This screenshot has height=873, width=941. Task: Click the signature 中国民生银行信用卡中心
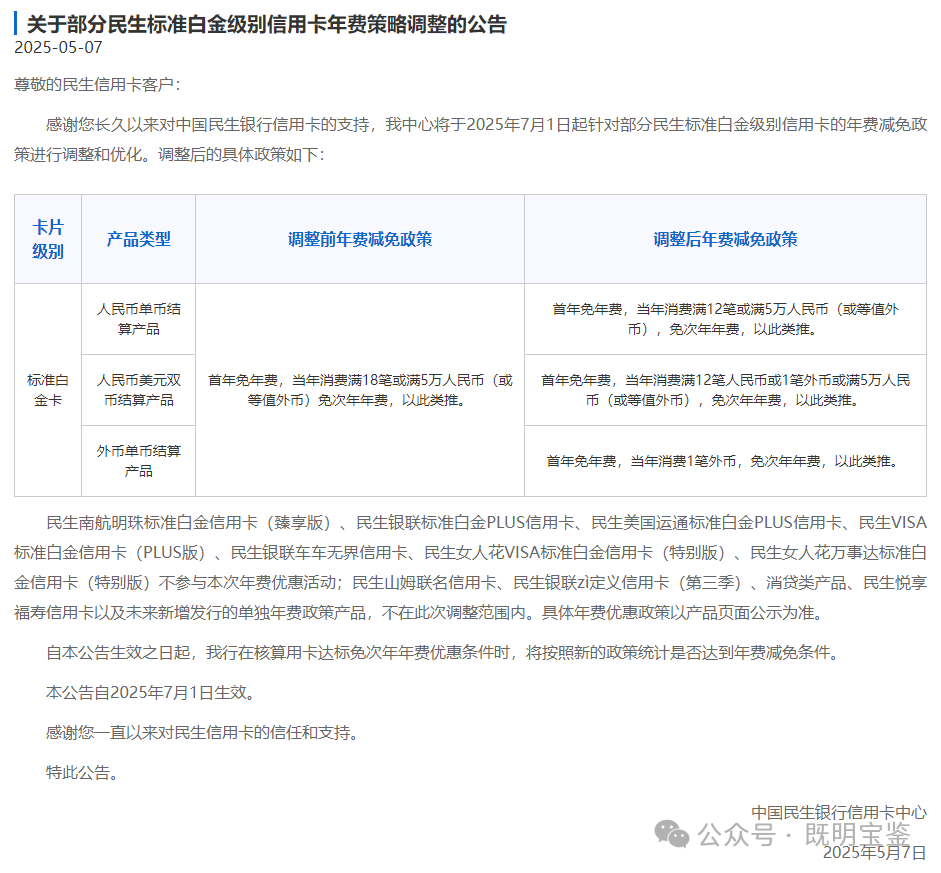(839, 812)
